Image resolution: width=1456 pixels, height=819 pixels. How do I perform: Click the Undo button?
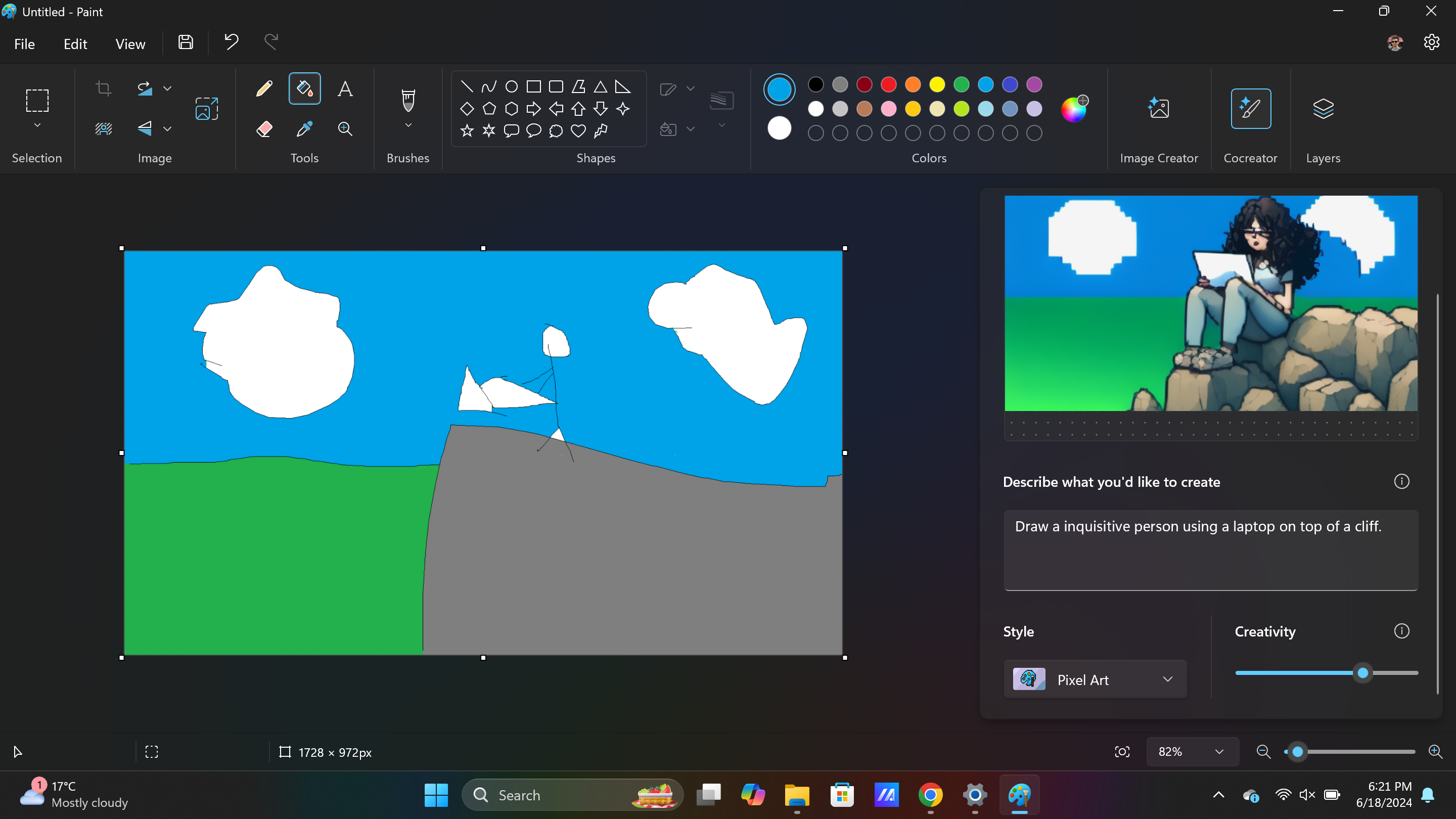(231, 42)
